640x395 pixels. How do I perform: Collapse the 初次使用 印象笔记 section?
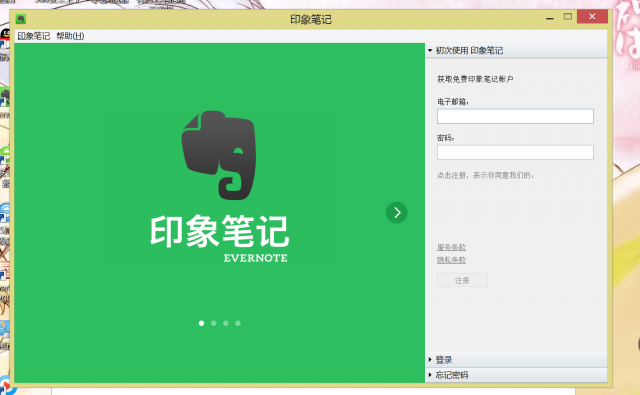coord(516,51)
